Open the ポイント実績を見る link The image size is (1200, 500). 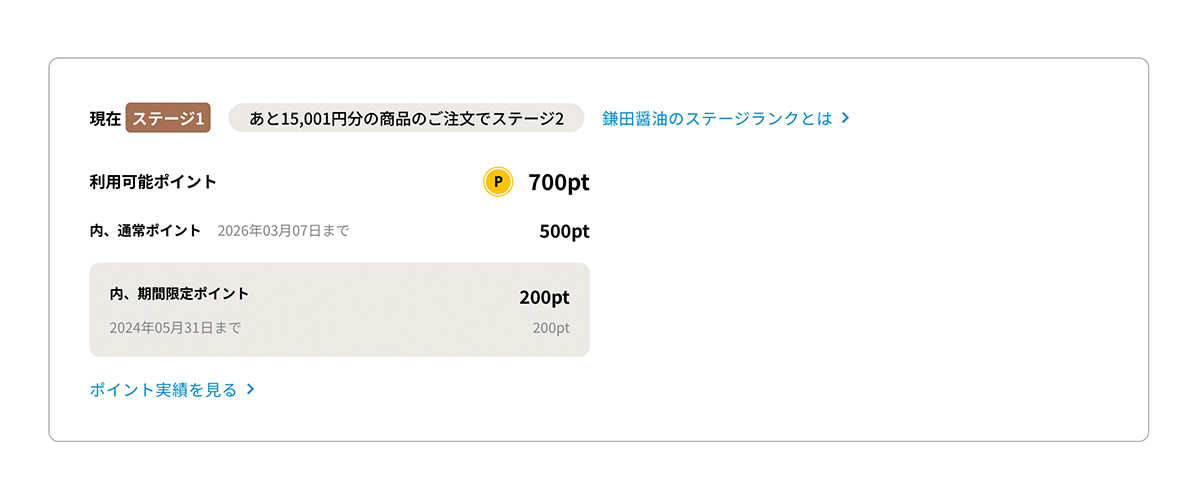[x=173, y=390]
